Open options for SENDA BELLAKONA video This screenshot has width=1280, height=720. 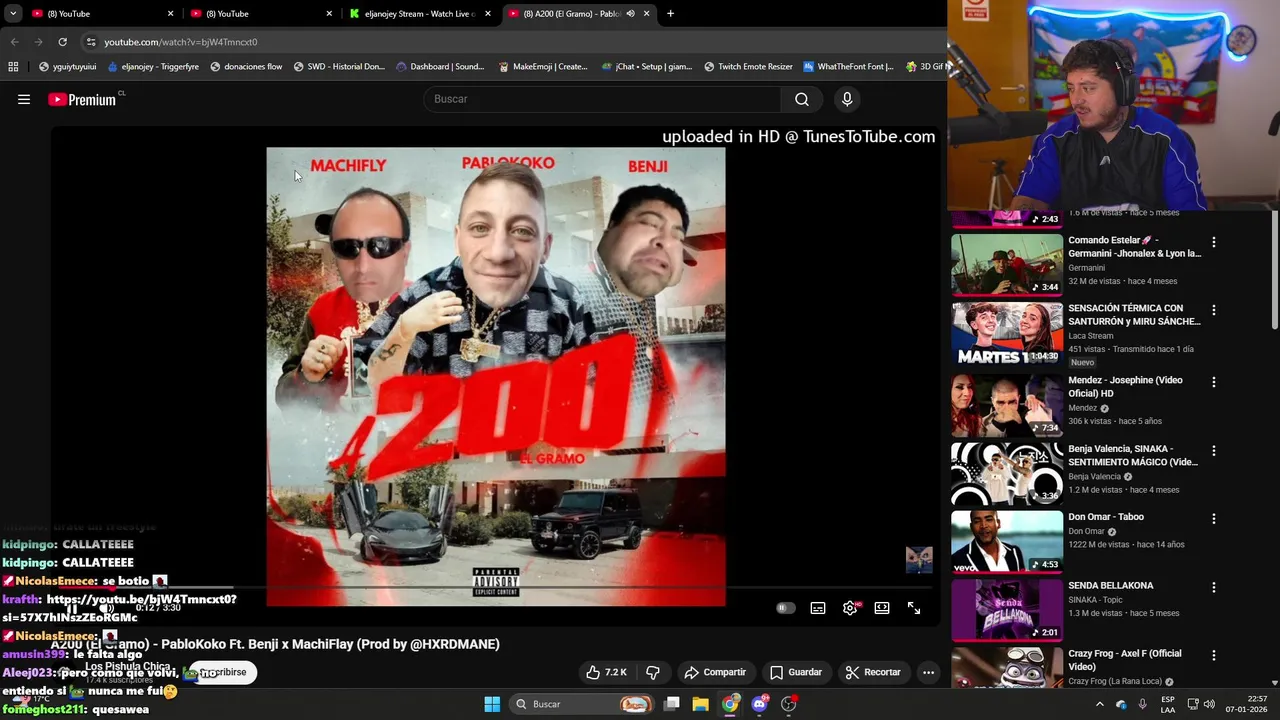pos(1214,587)
